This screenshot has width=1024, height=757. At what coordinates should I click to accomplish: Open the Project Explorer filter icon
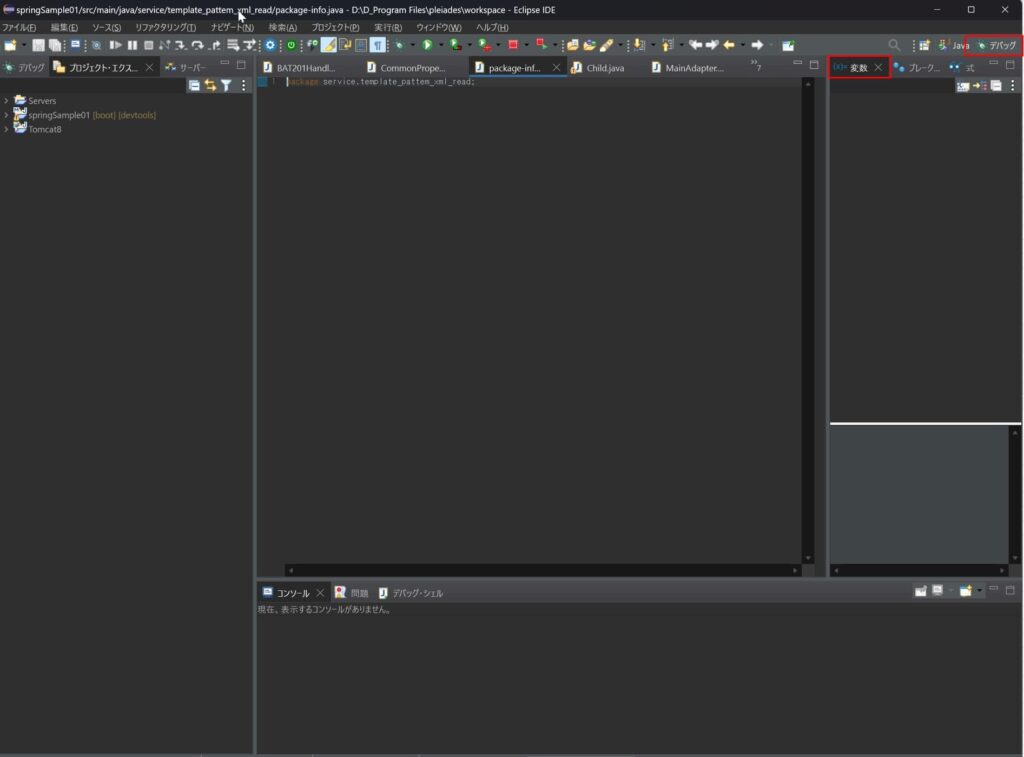pos(226,86)
